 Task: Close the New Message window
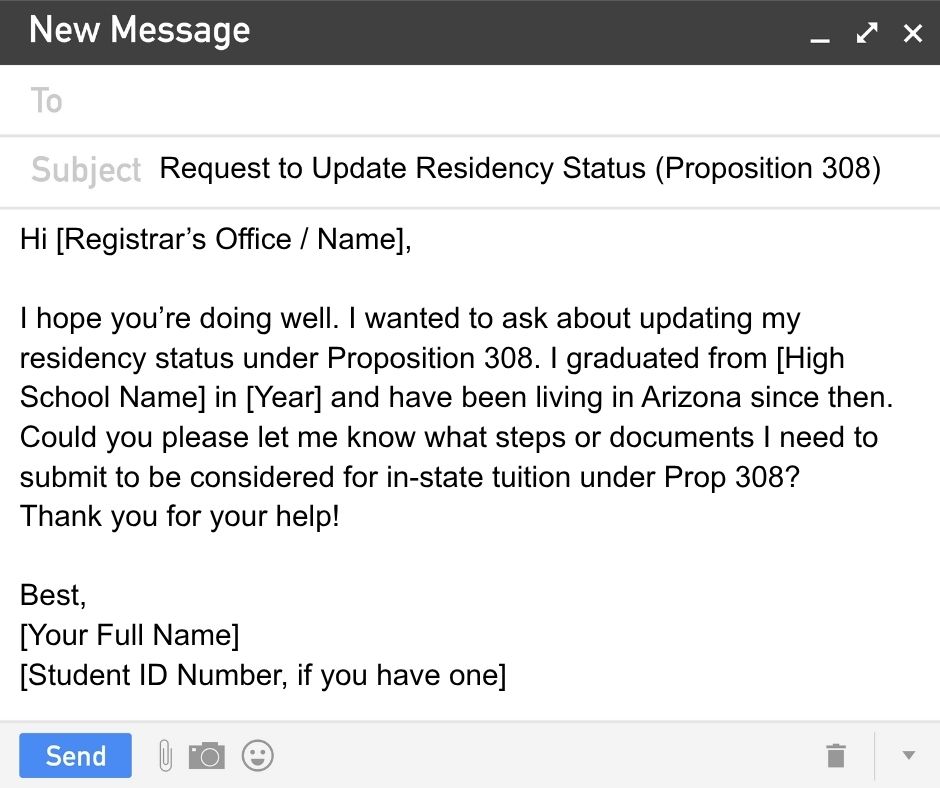[912, 33]
